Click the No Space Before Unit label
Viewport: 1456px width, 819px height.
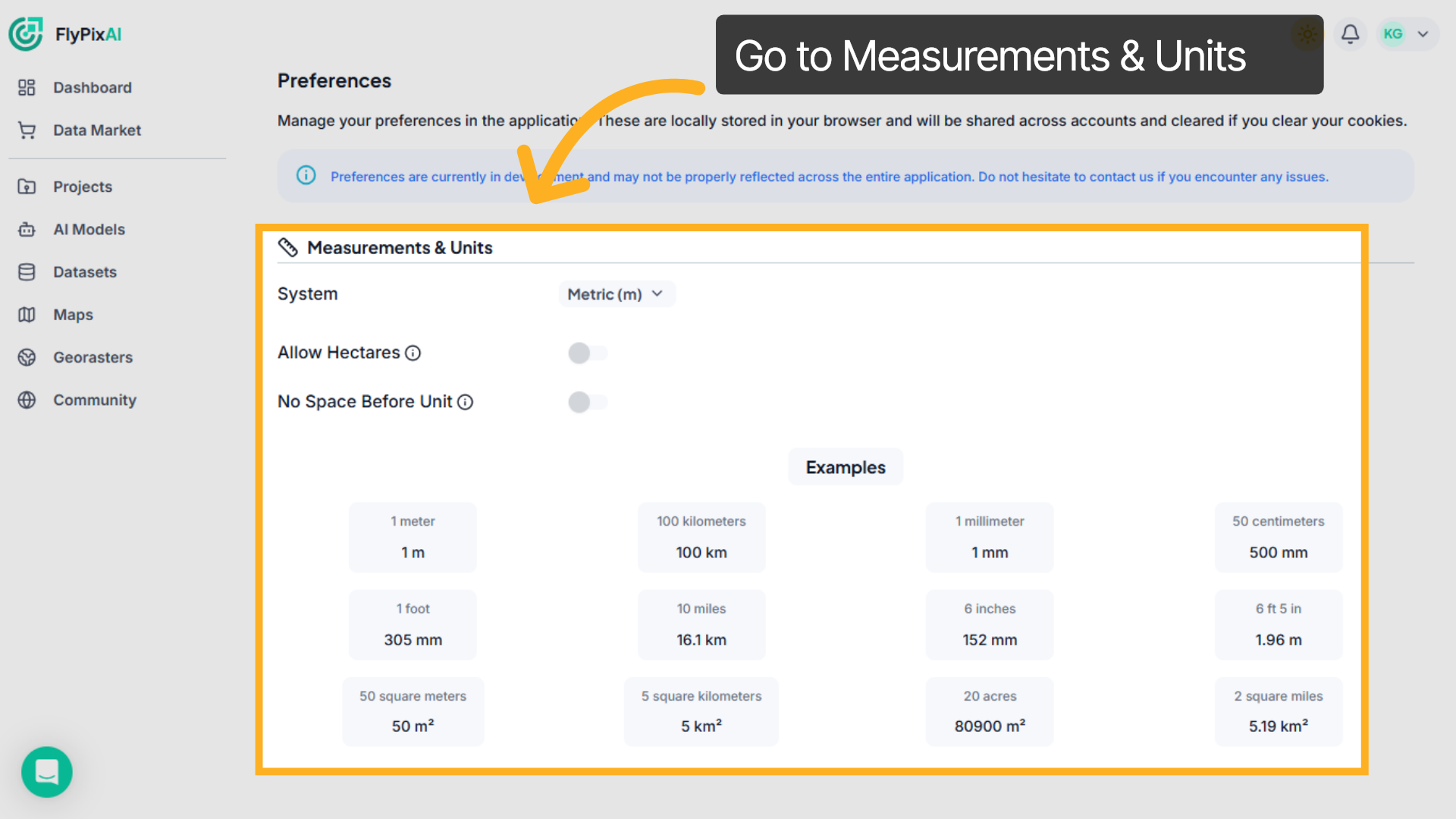pyautogui.click(x=365, y=402)
